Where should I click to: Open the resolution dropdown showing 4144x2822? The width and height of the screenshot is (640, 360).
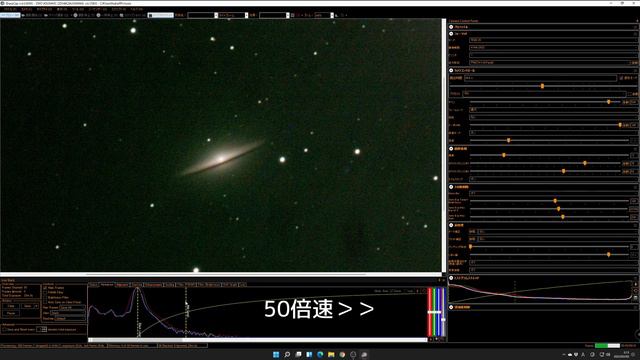pos(553,47)
